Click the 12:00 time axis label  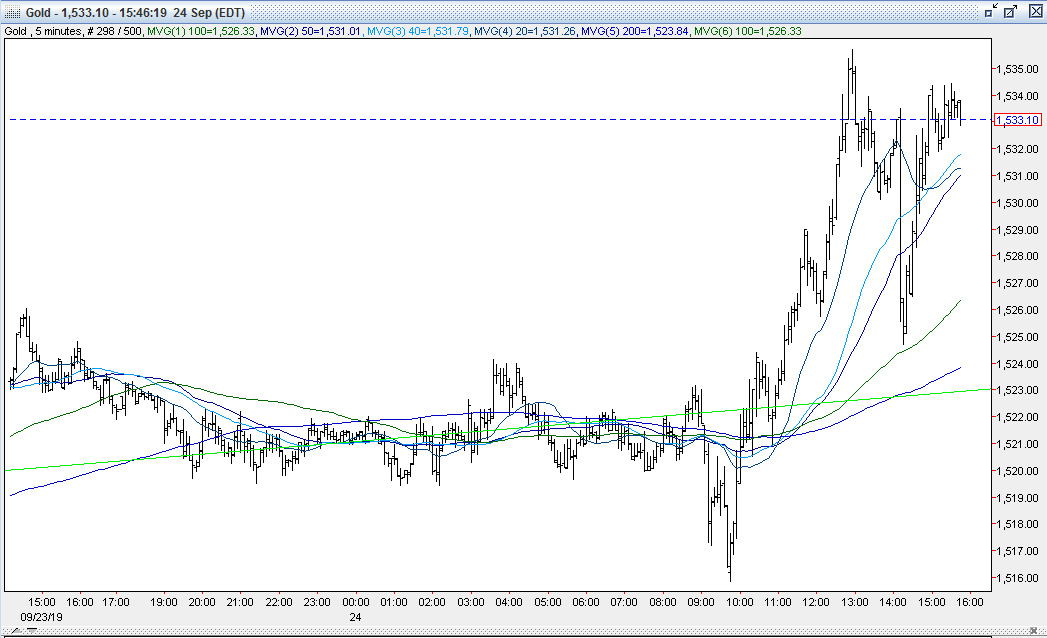(x=815, y=602)
